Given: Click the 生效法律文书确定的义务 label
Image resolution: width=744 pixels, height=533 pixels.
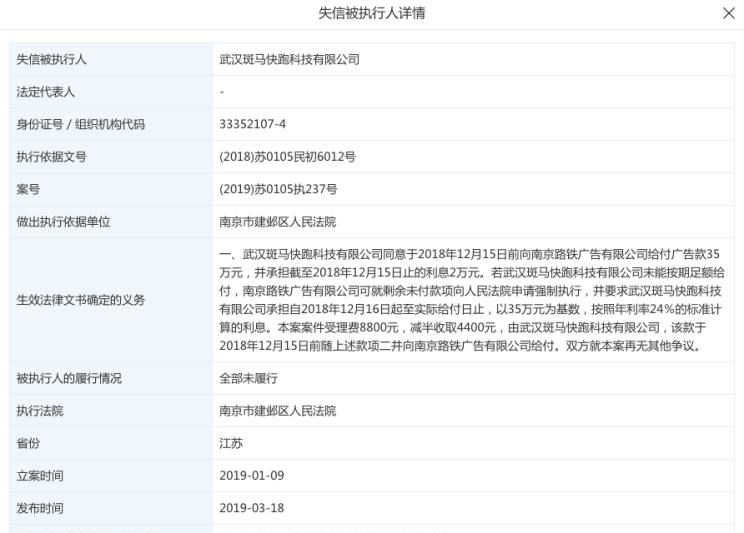Looking at the screenshot, I should [x=81, y=300].
